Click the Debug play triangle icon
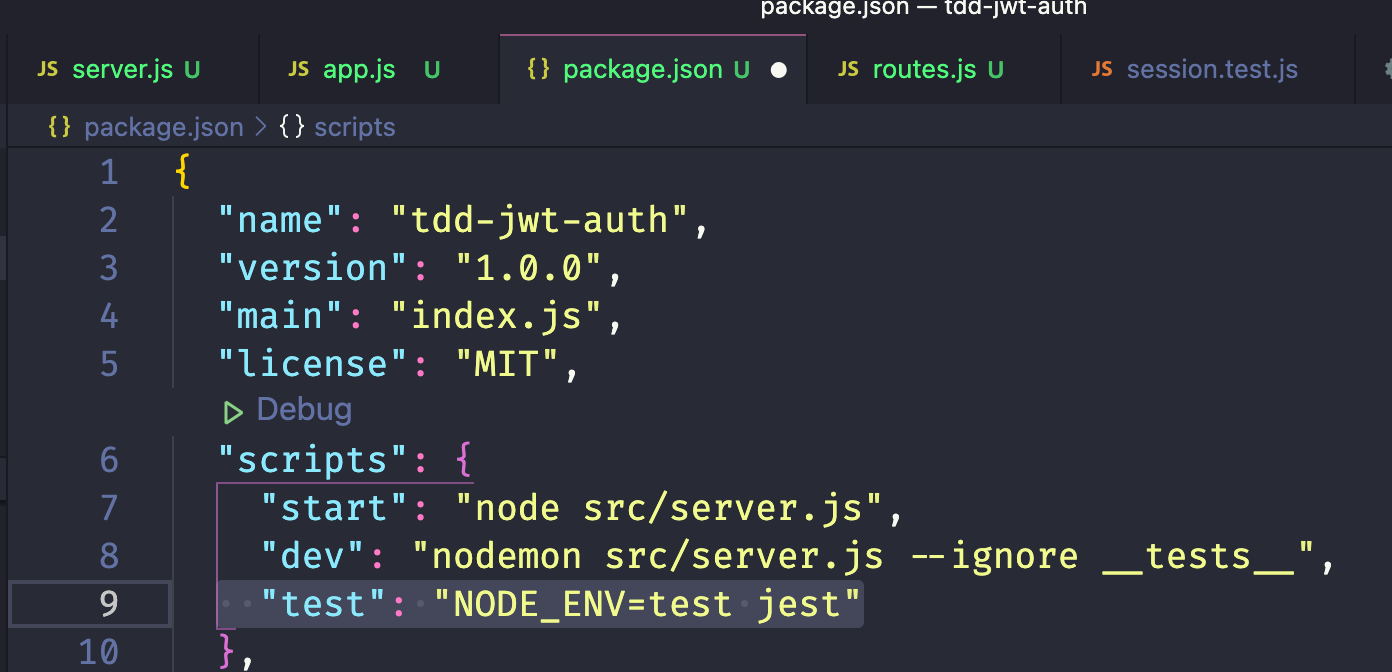Image resolution: width=1392 pixels, height=672 pixels. pos(234,411)
